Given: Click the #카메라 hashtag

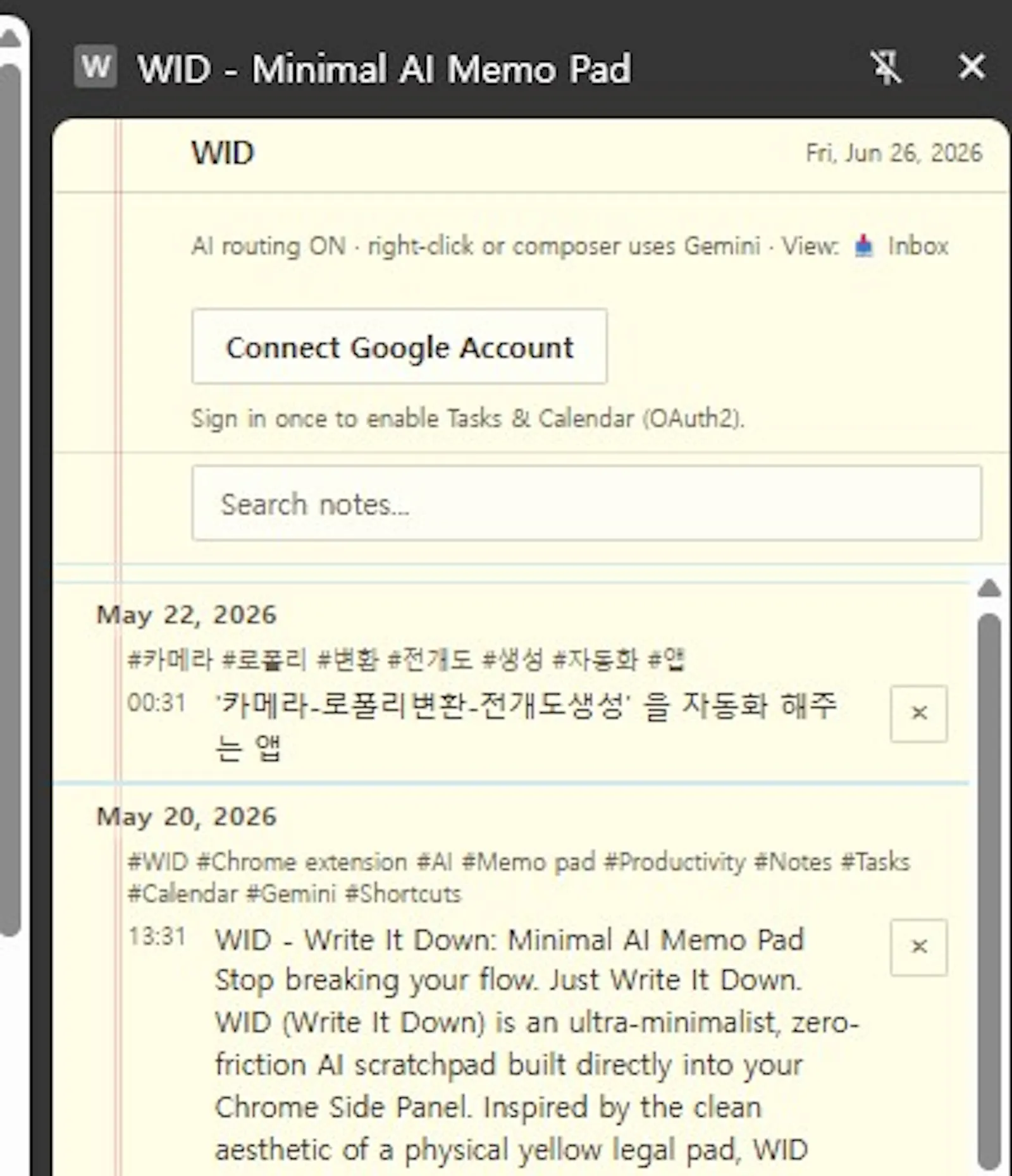Looking at the screenshot, I should click(x=171, y=659).
